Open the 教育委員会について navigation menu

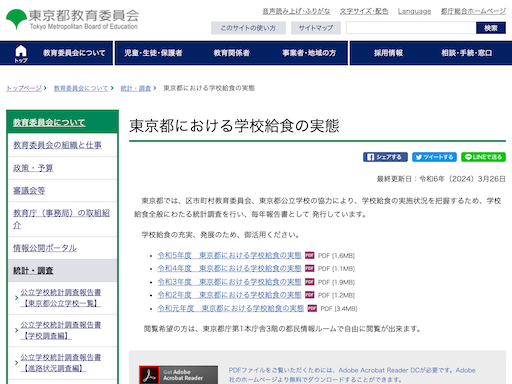tap(74, 53)
